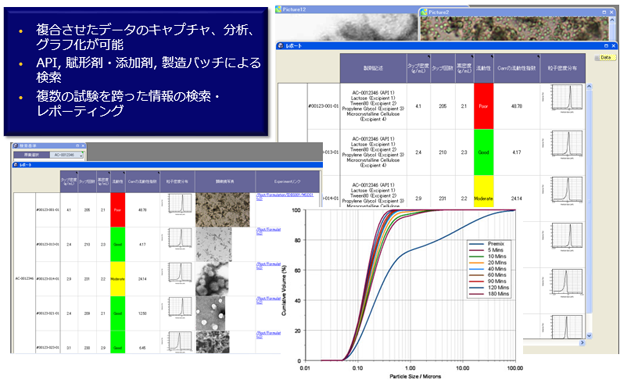Click the scroll-up arrow of upper report table
620x383 pixels.
(589, 86)
